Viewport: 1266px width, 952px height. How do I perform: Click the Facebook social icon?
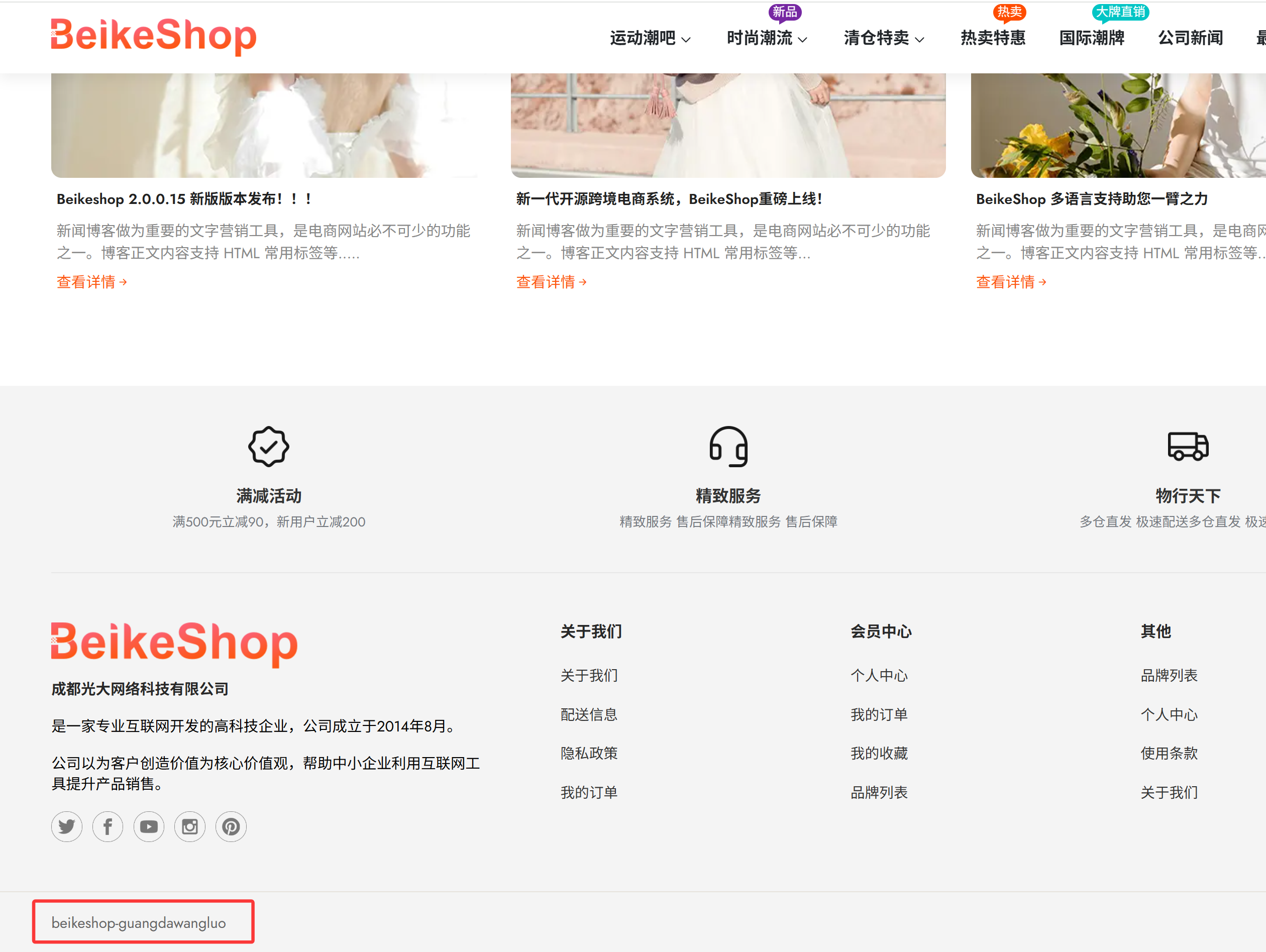[x=108, y=826]
